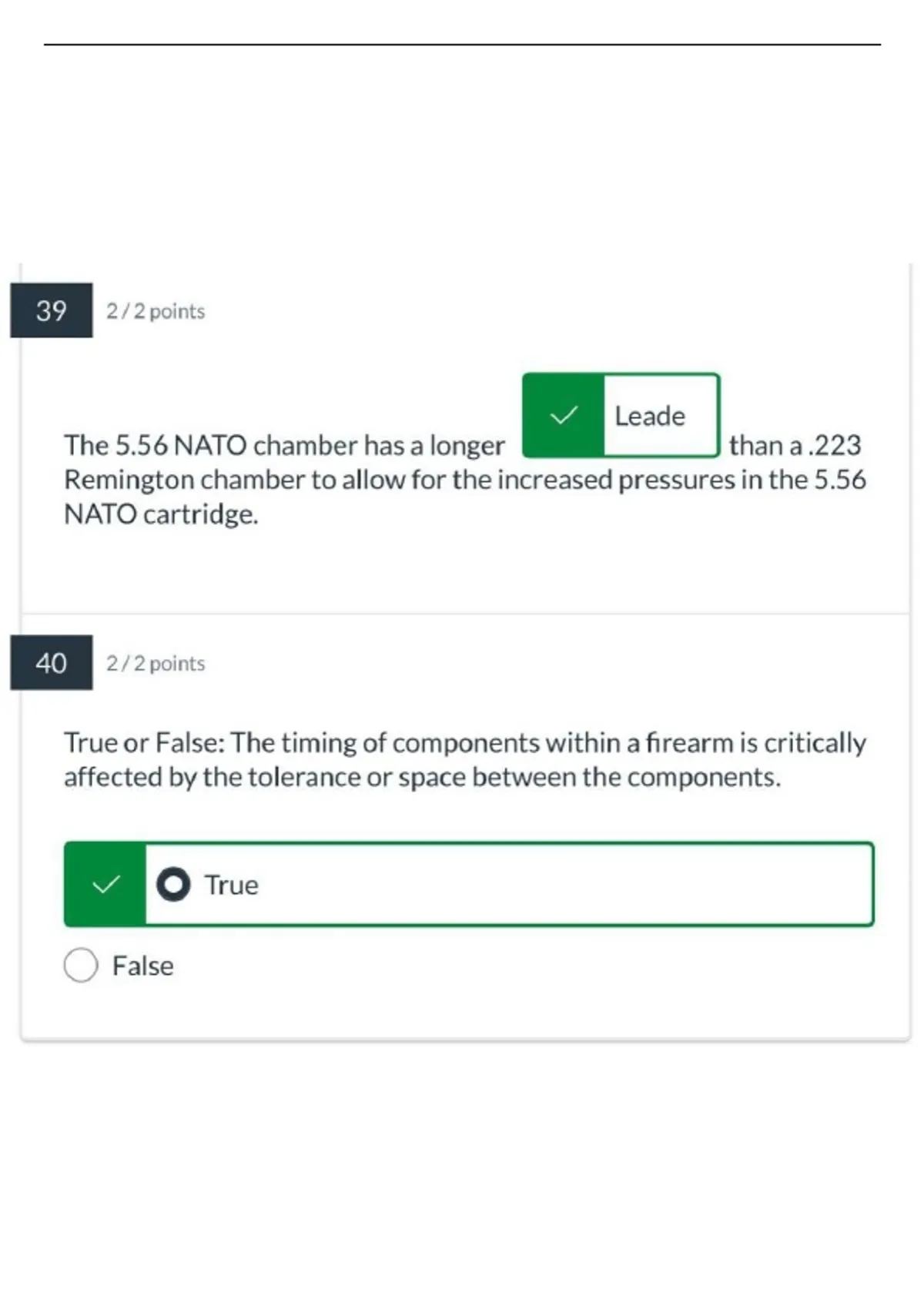924x1309 pixels.
Task: Click the False answer label
Action: point(143,966)
